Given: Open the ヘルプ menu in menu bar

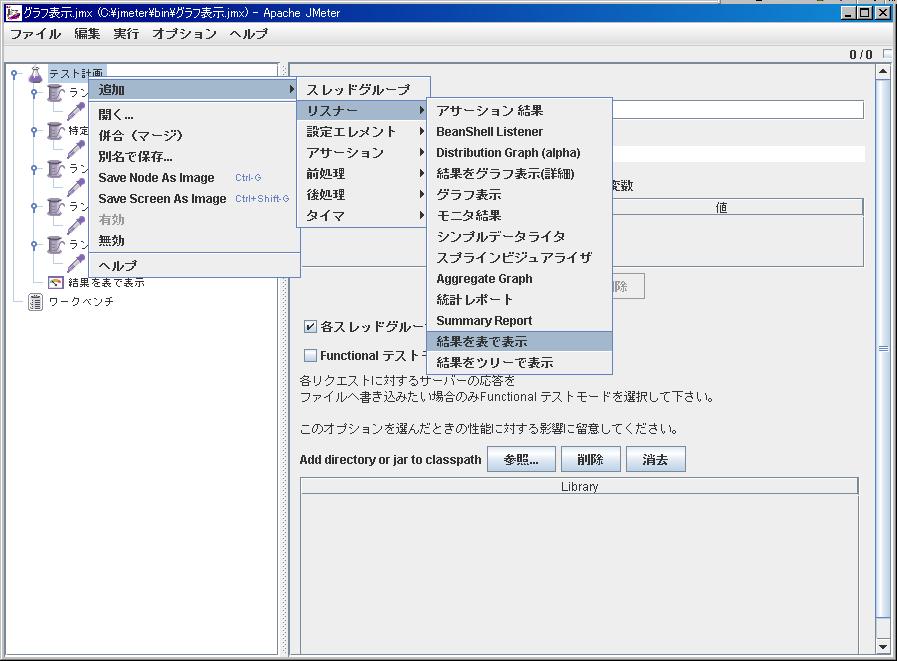Looking at the screenshot, I should (x=248, y=34).
